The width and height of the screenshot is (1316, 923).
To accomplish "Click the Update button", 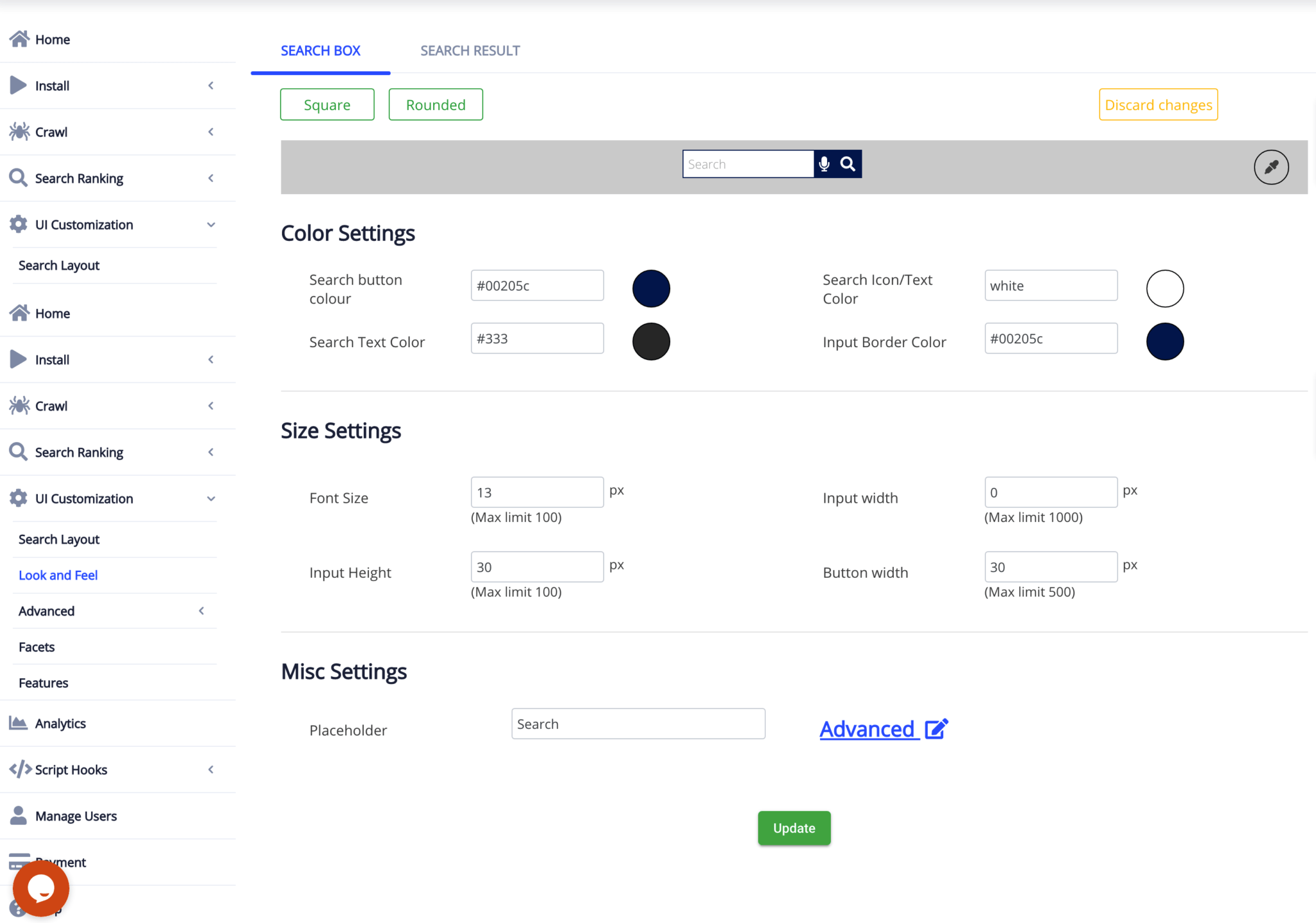I will pos(794,828).
